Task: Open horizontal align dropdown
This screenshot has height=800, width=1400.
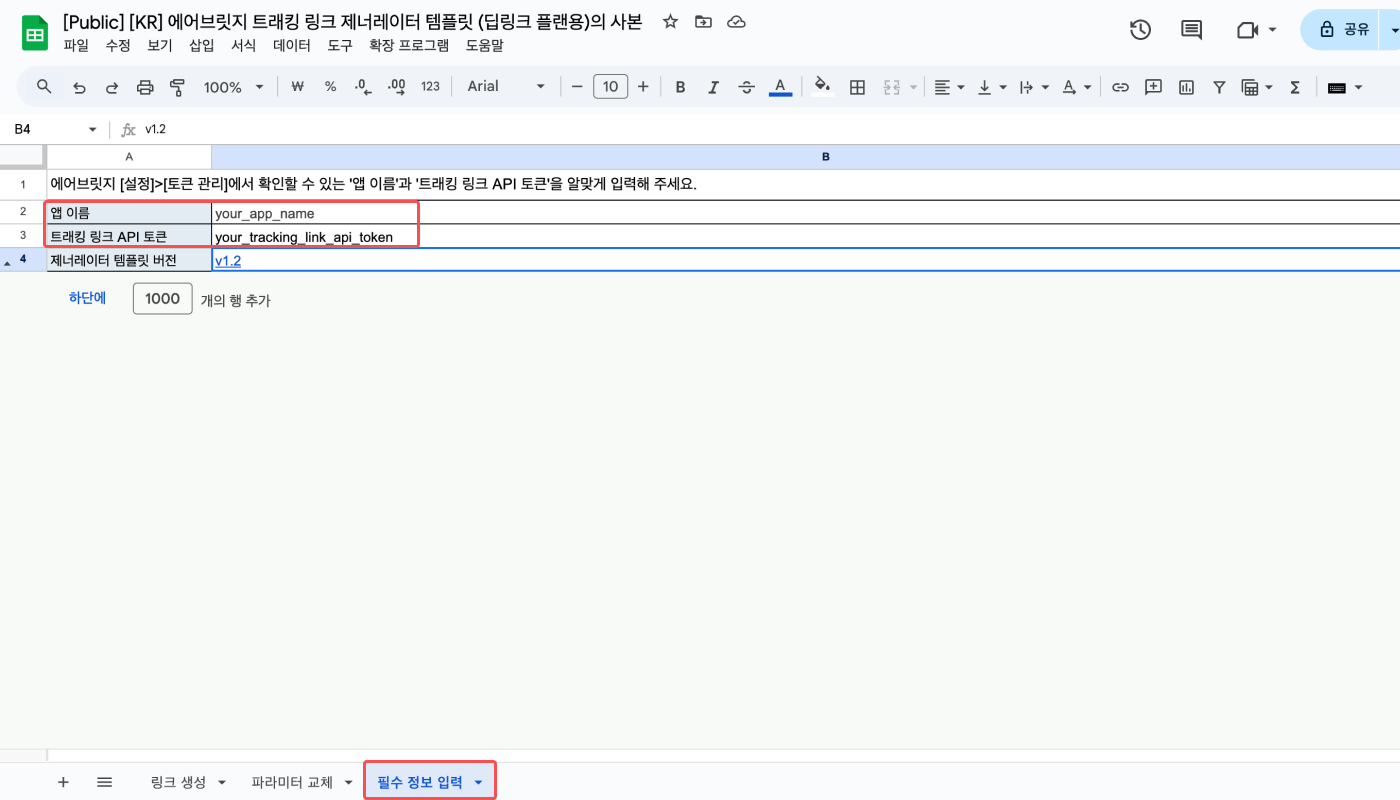Action: 948,87
